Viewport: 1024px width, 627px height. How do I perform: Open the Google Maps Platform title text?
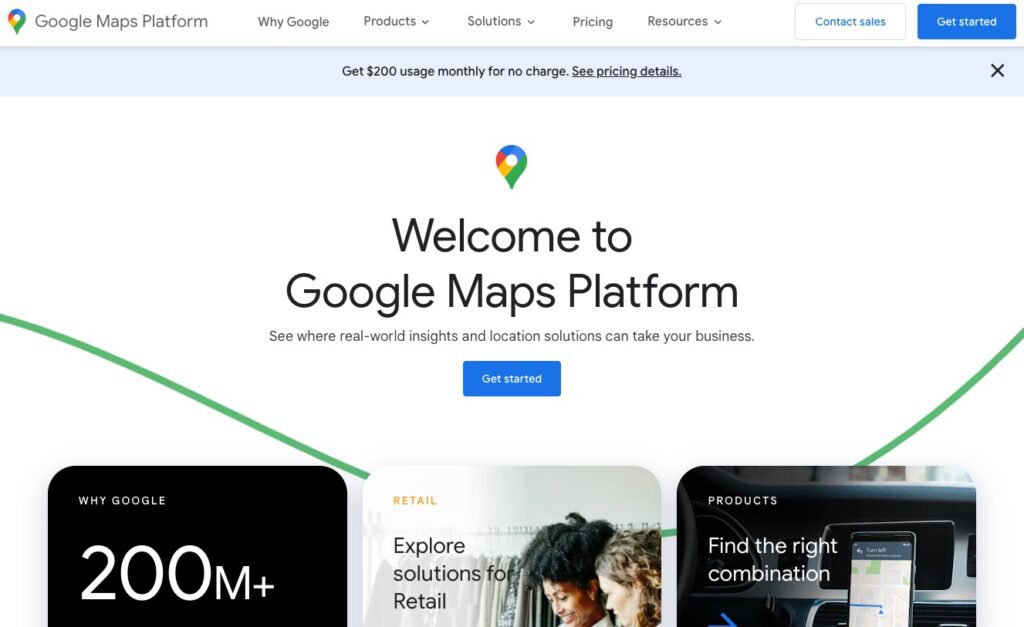click(121, 22)
